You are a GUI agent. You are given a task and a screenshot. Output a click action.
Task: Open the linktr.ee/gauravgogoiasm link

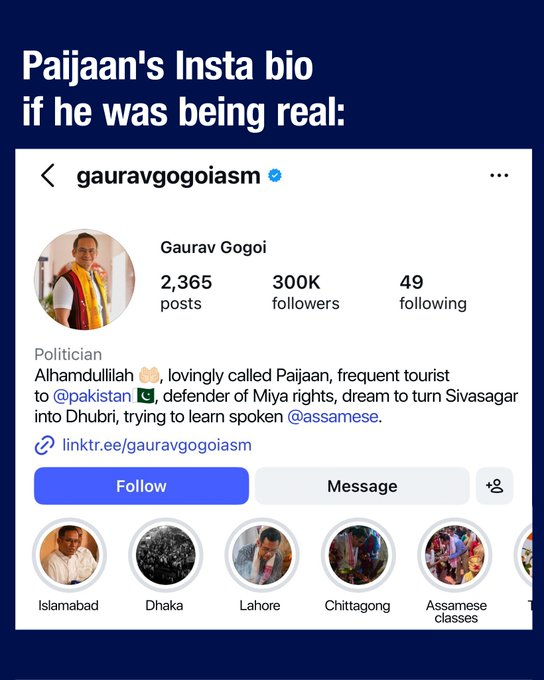tap(157, 445)
